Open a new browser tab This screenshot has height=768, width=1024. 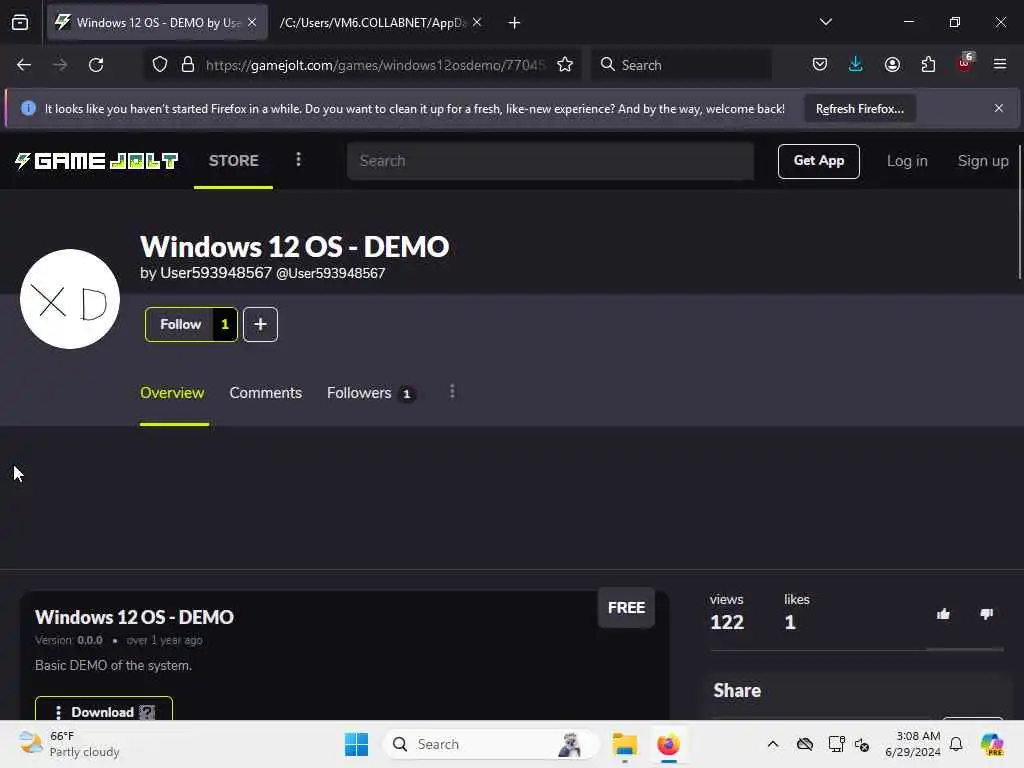point(515,23)
